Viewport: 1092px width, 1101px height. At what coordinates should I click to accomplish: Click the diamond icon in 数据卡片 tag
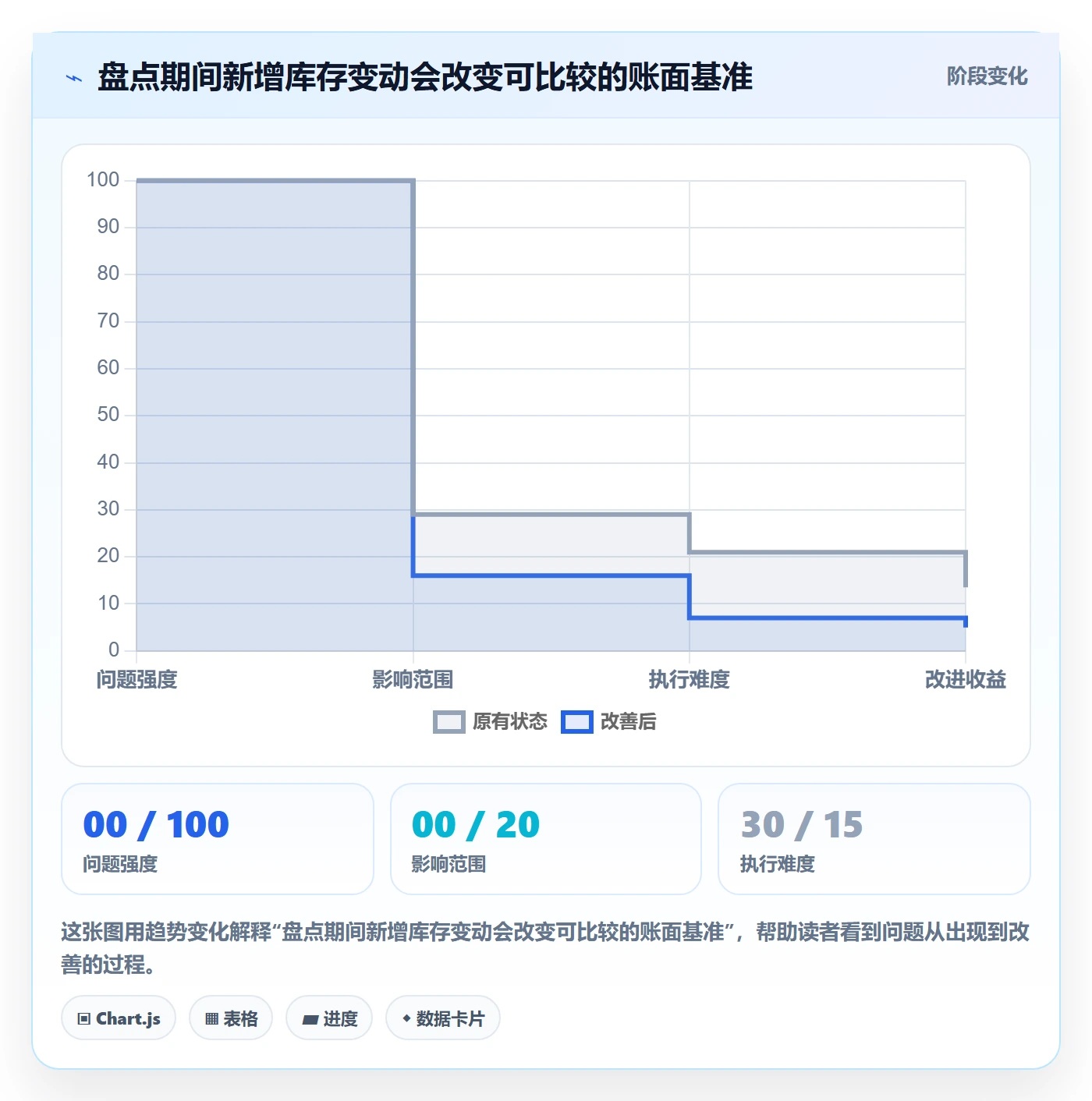click(x=406, y=1018)
